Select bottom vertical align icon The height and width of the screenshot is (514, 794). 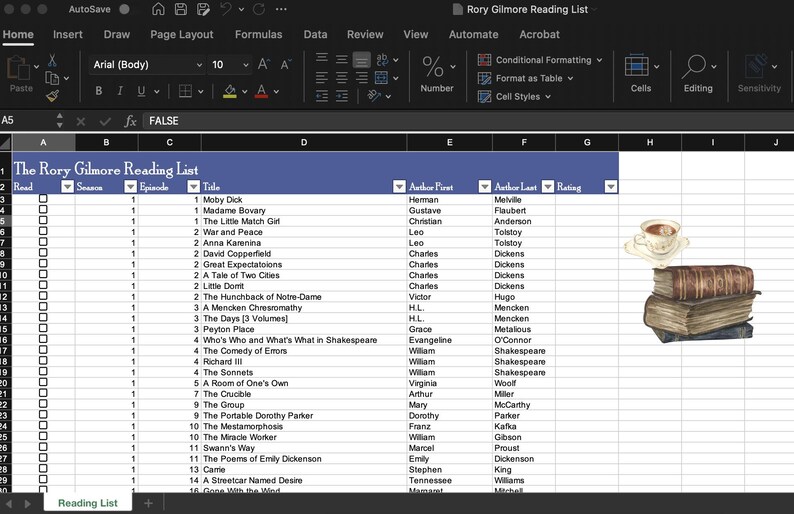(362, 60)
